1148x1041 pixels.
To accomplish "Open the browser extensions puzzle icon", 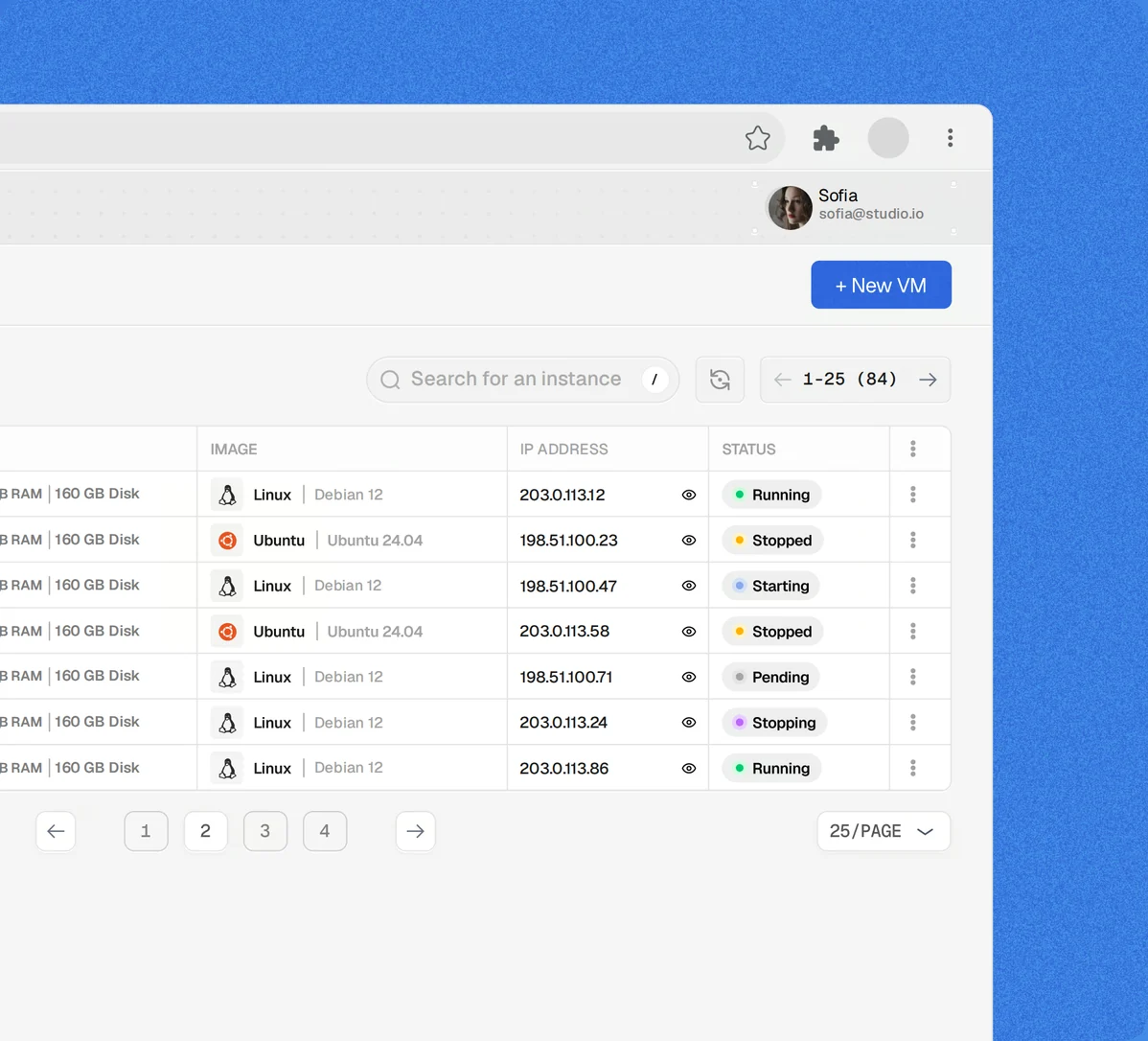I will pyautogui.click(x=826, y=138).
